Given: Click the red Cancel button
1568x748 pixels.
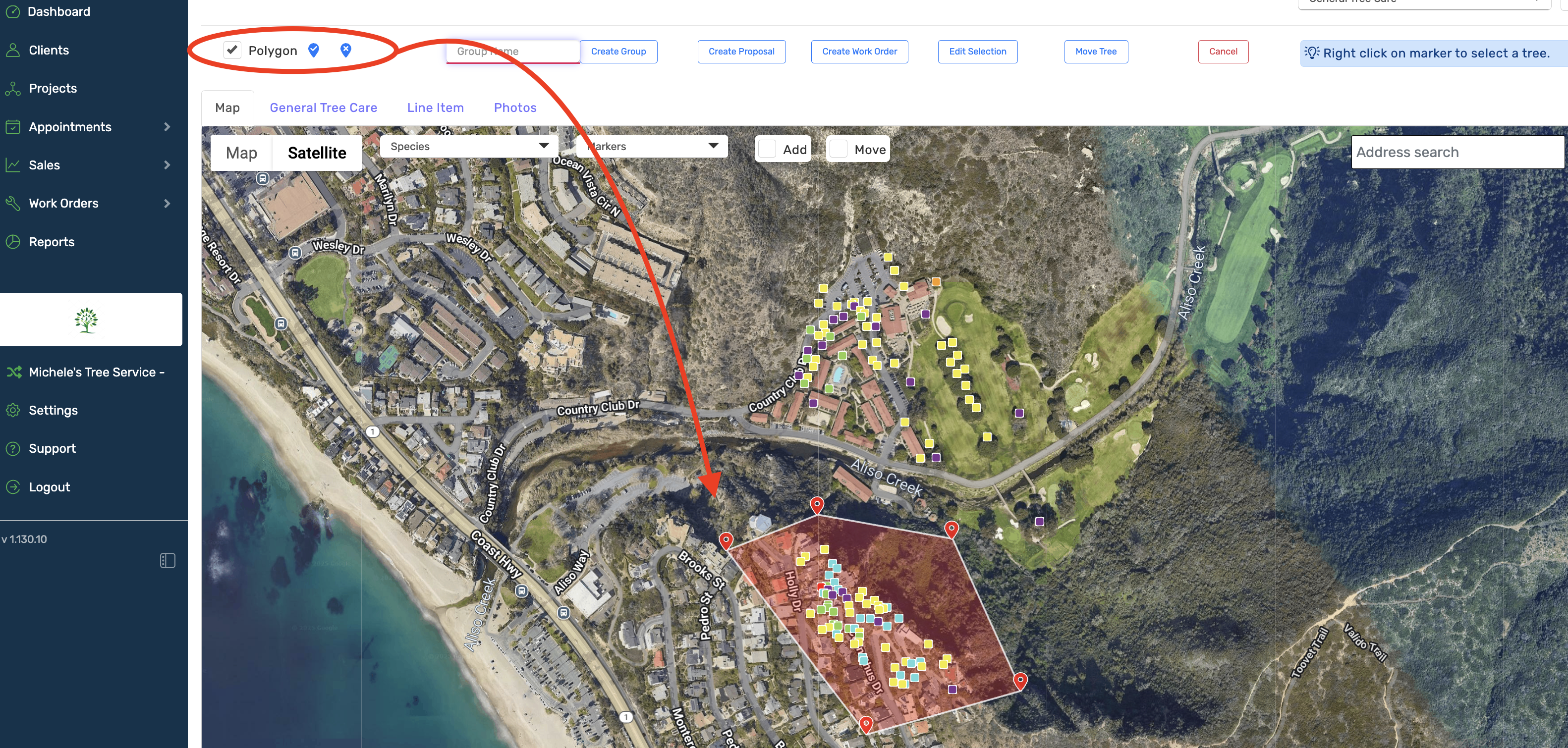Looking at the screenshot, I should click(x=1223, y=52).
